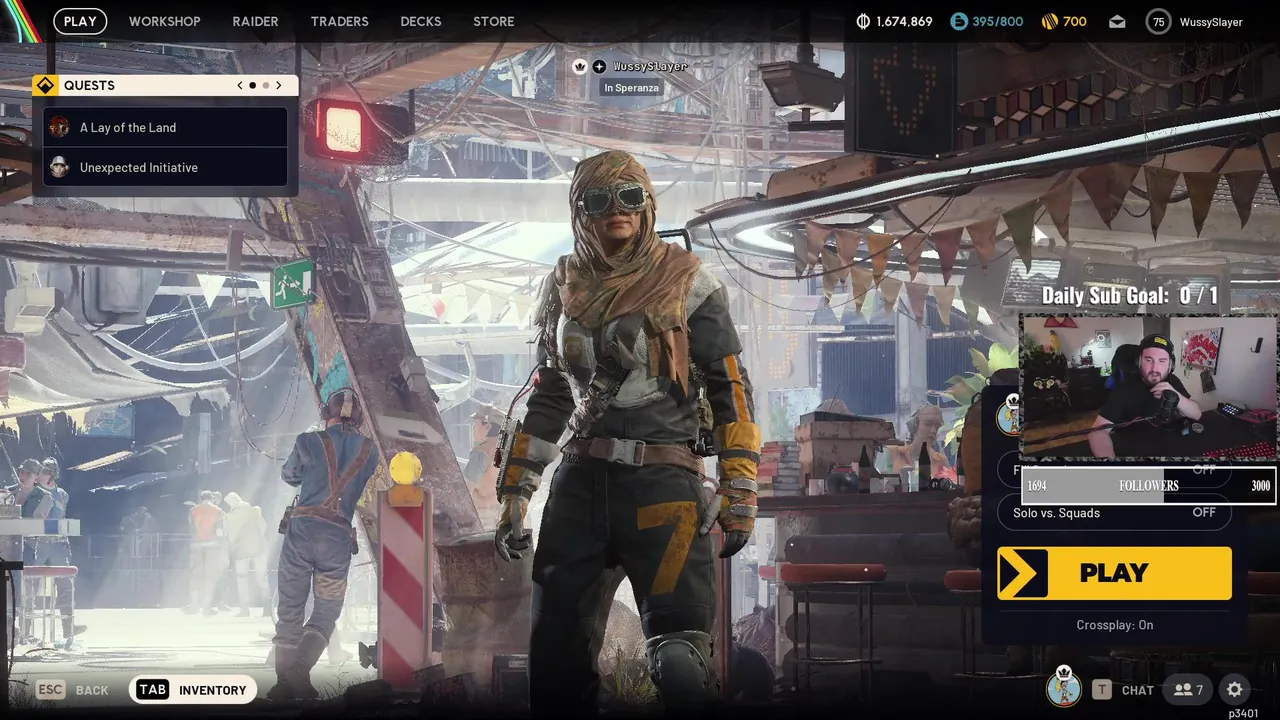Switch to the WORKSHOP tab
The image size is (1280, 720).
click(164, 21)
